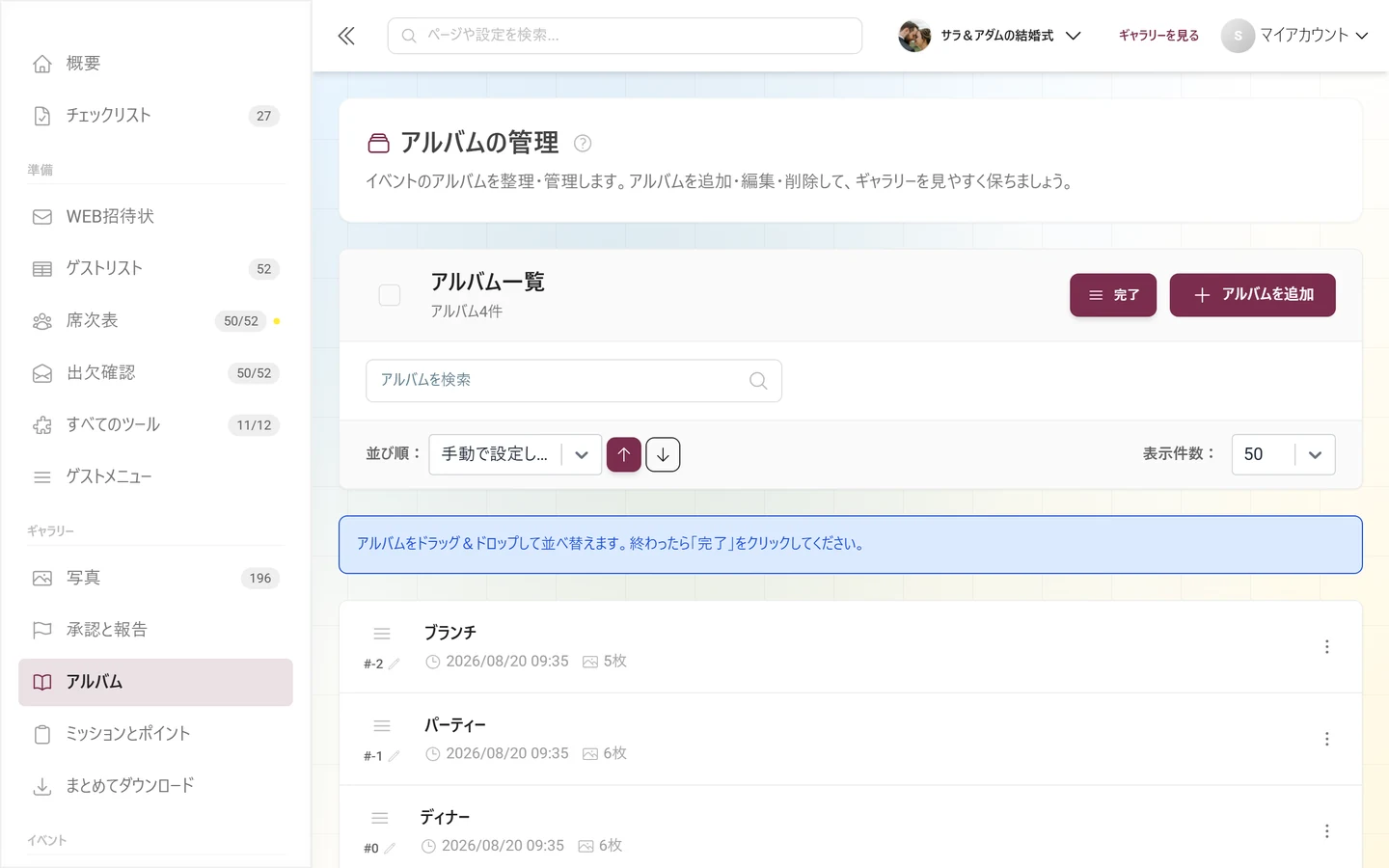1389x868 pixels.
Task: Click the envelope icon beside WEB招待状
Action: pyautogui.click(x=42, y=217)
